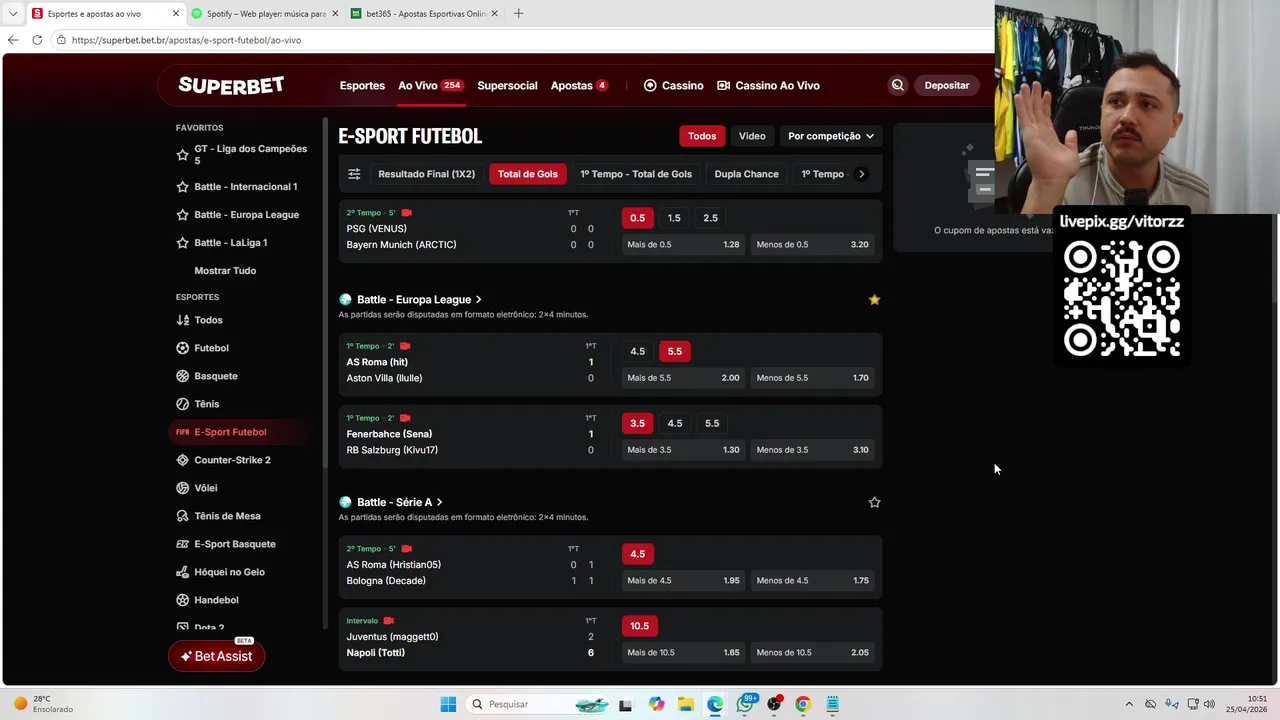Bet Mais de 3.5 at odds 1.30
Image resolution: width=1280 pixels, height=720 pixels.
[x=683, y=450]
